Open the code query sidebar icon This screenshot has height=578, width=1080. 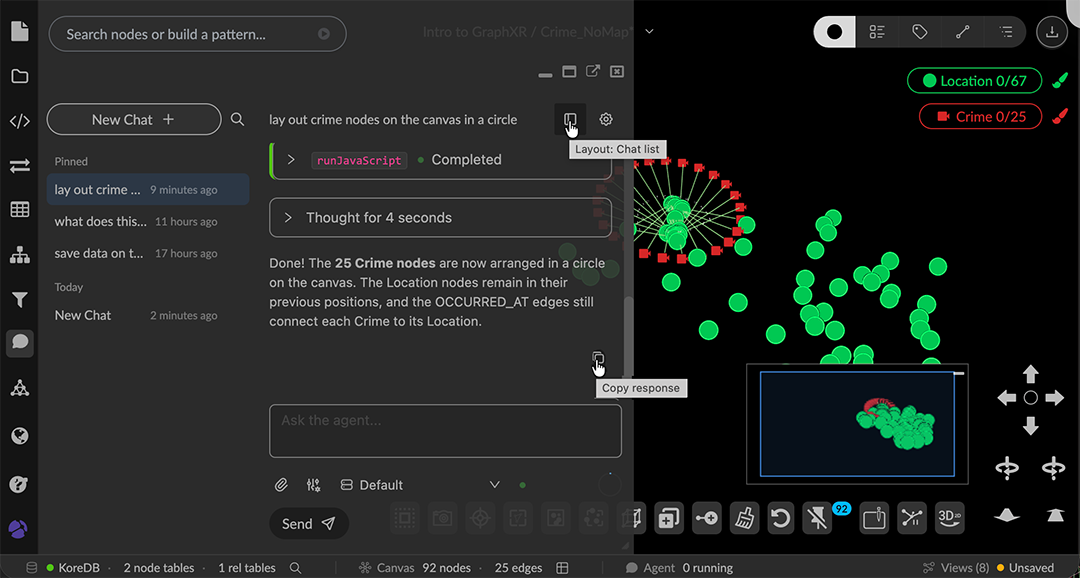(x=19, y=121)
